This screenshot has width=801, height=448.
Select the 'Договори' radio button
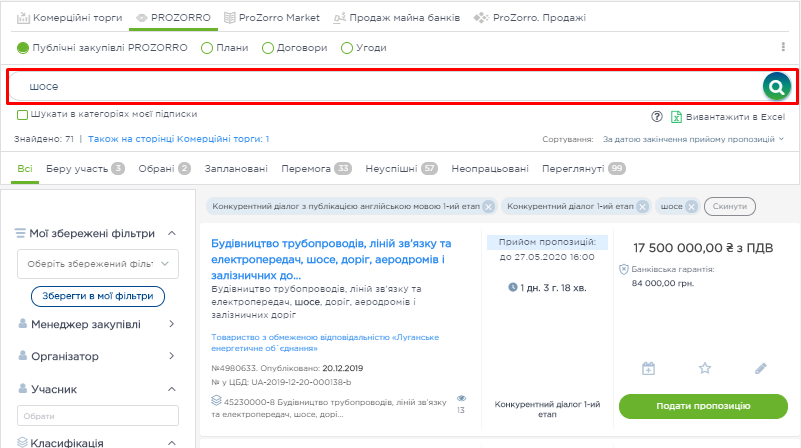coord(268,47)
